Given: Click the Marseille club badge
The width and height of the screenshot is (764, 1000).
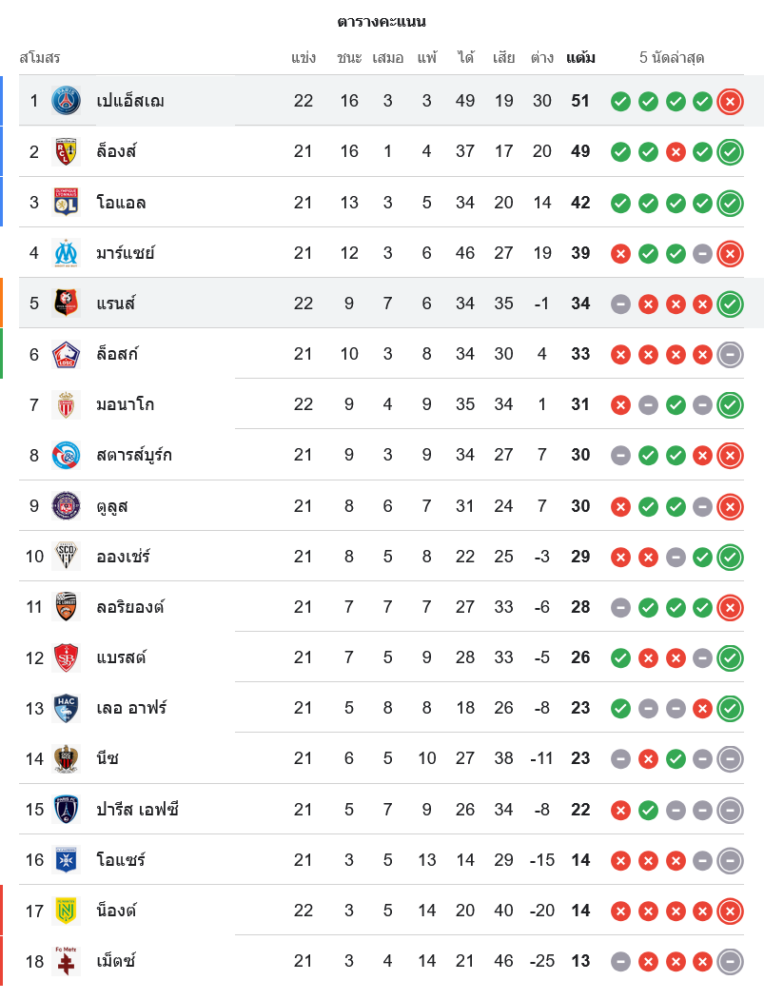Looking at the screenshot, I should (66, 253).
